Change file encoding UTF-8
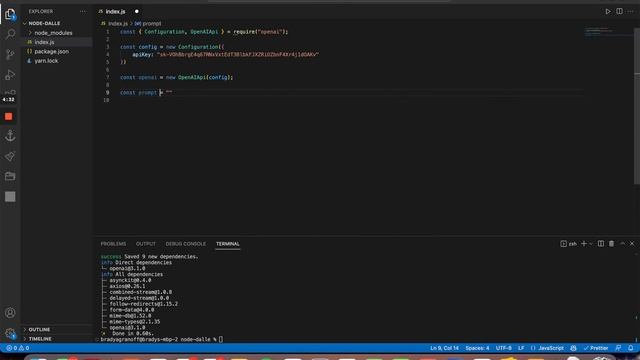The width and height of the screenshot is (640, 360). click(504, 348)
